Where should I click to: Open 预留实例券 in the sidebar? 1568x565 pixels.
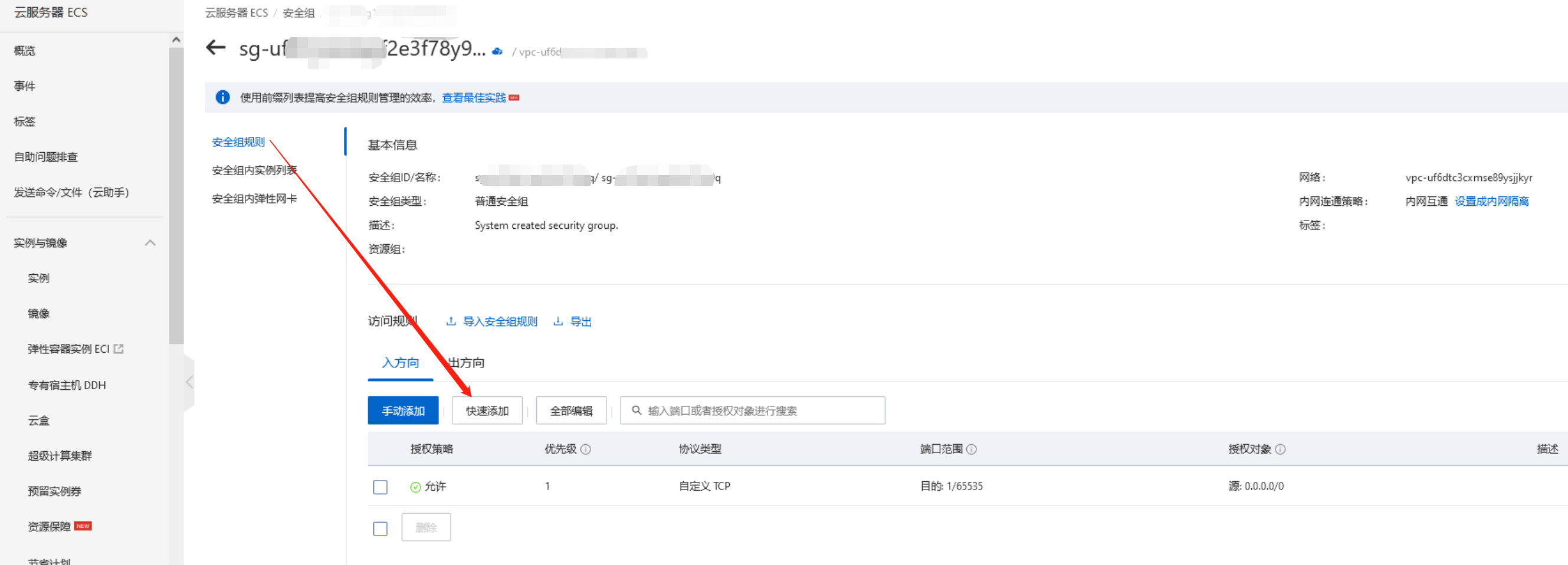point(55,491)
